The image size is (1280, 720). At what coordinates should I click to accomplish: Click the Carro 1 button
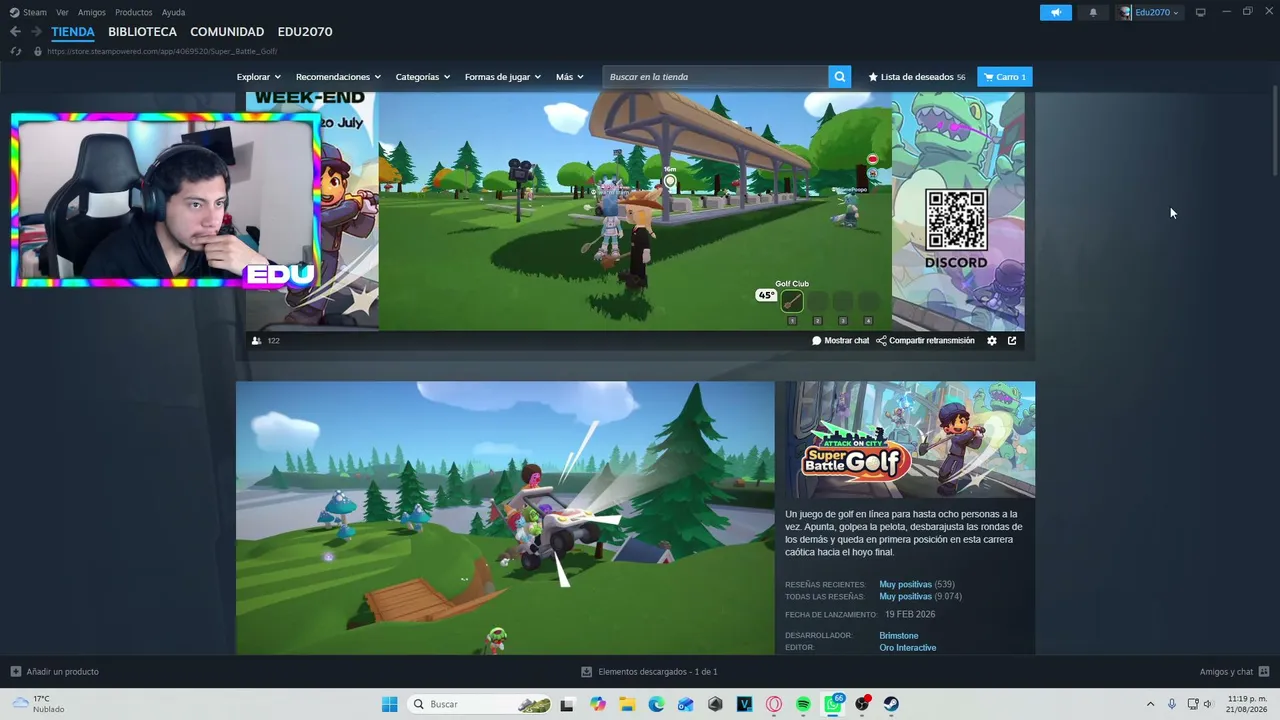1005,77
